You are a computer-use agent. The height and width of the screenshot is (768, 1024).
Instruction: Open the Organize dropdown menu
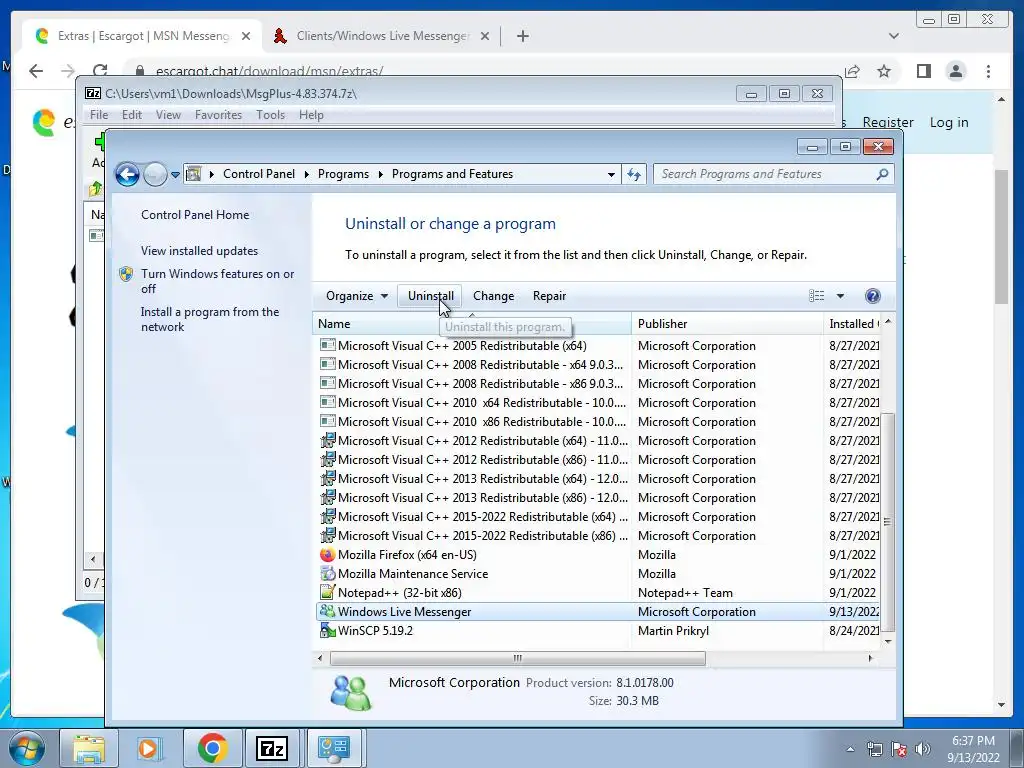tap(357, 296)
